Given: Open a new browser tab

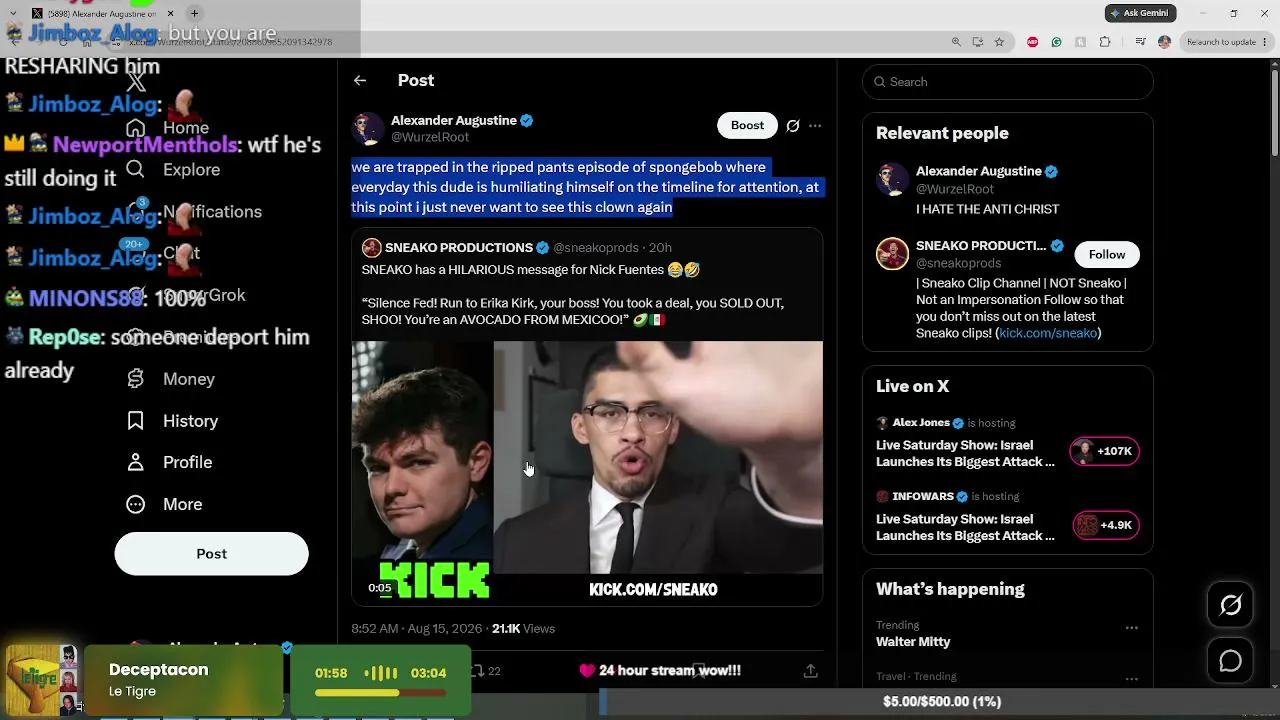Looking at the screenshot, I should pos(194,13).
